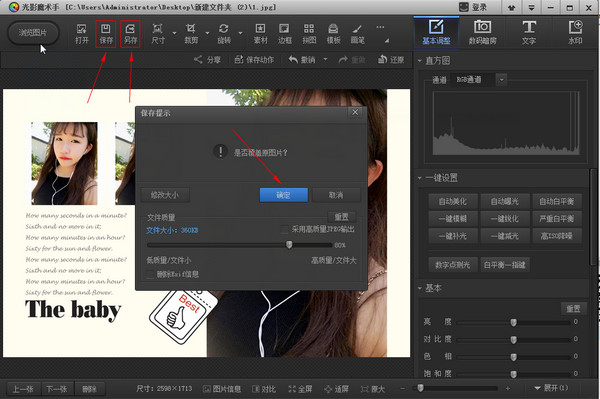Open the 撤销 history dropdown arrow

click(325, 59)
